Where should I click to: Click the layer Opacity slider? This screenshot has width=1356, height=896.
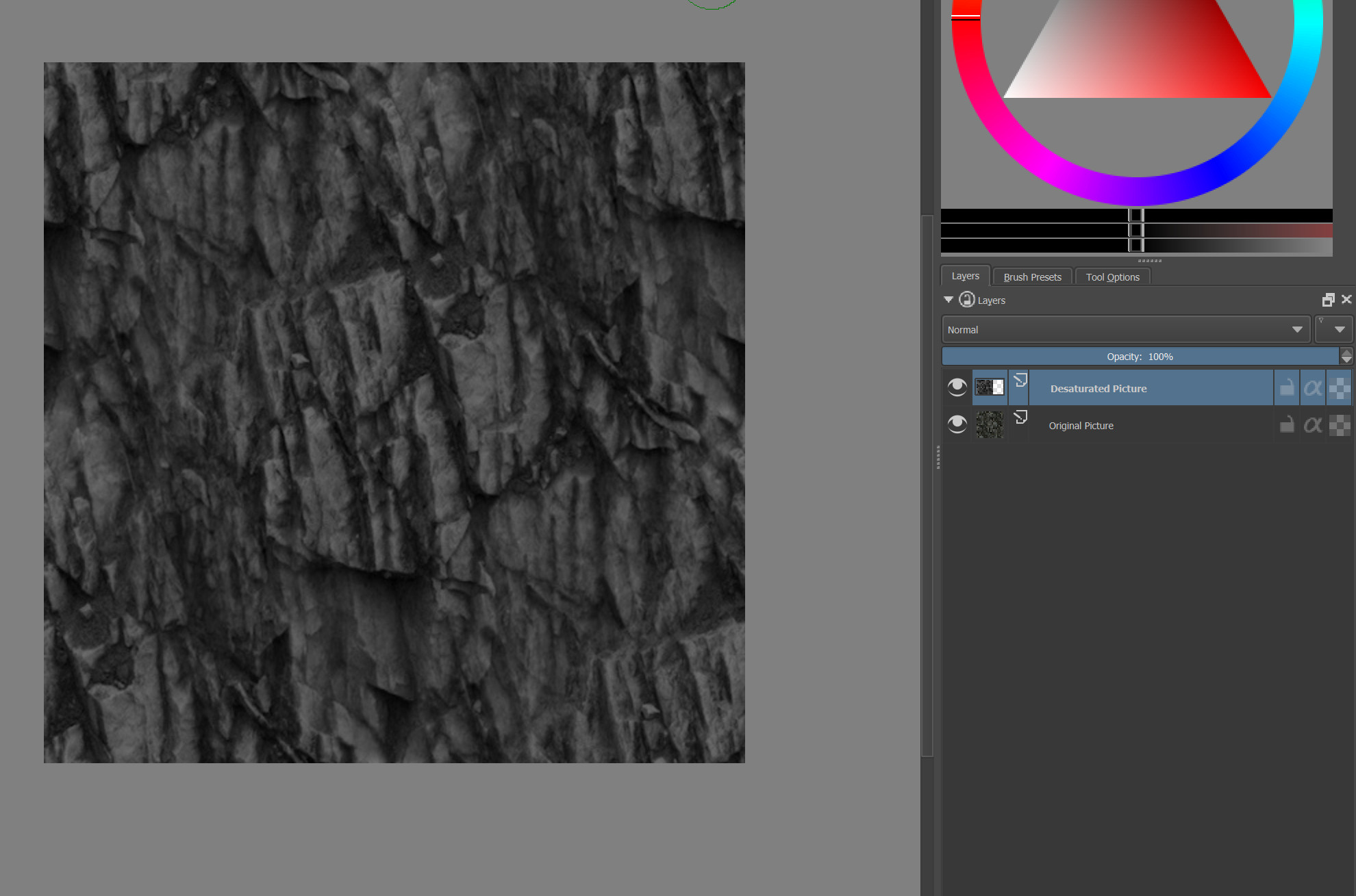click(x=1140, y=357)
